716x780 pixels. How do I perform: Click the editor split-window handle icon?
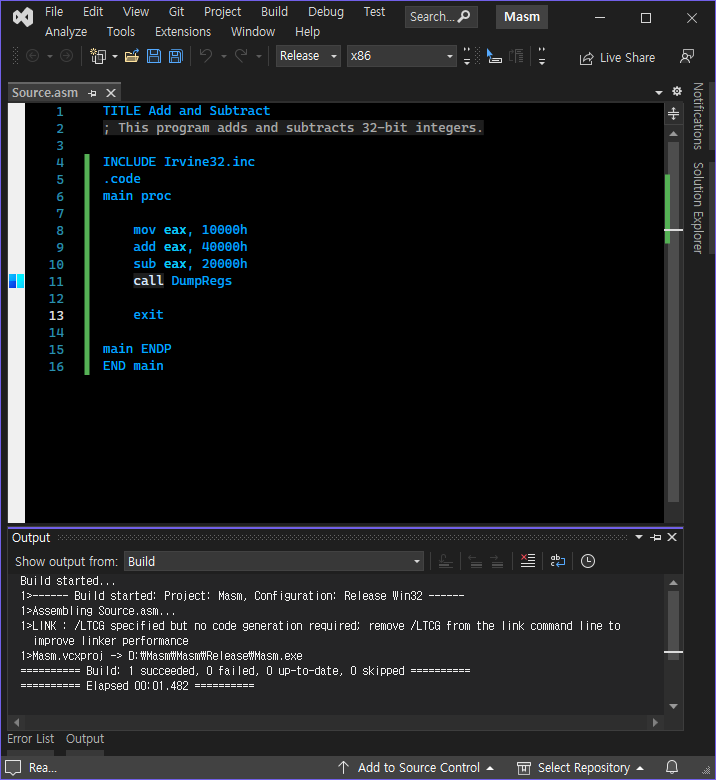pyautogui.click(x=673, y=114)
